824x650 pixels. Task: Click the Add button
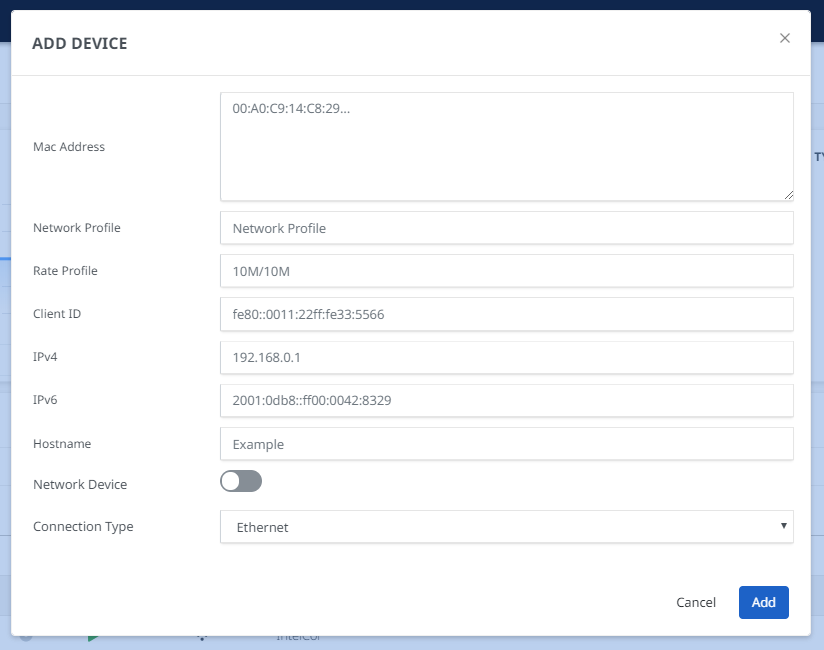[763, 602]
